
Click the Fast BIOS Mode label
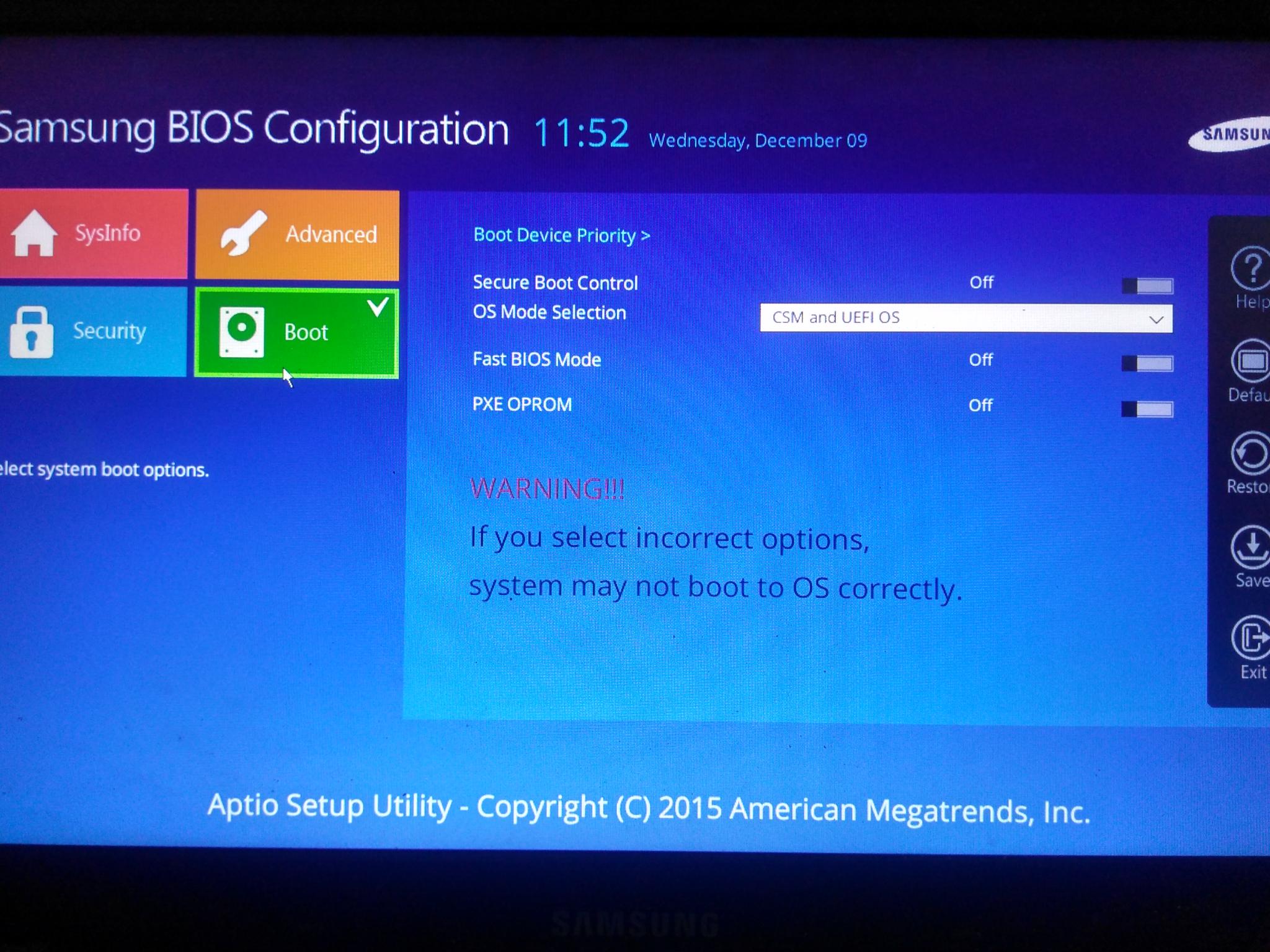pyautogui.click(x=537, y=359)
